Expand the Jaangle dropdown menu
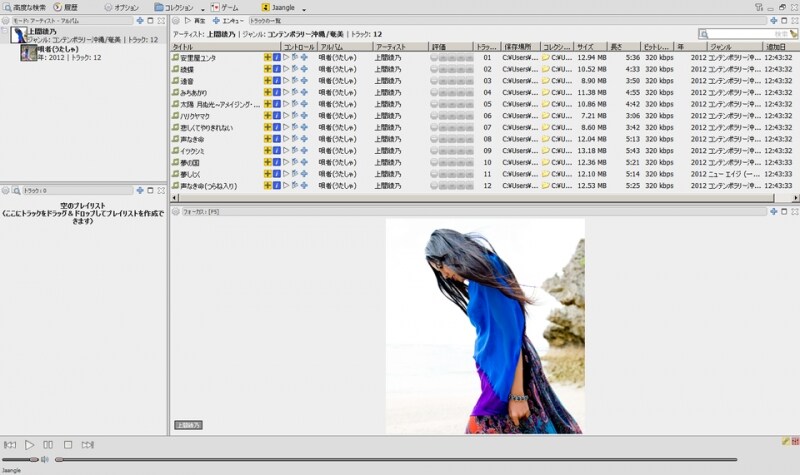Screen dimensions: 800x475 point(303,8)
